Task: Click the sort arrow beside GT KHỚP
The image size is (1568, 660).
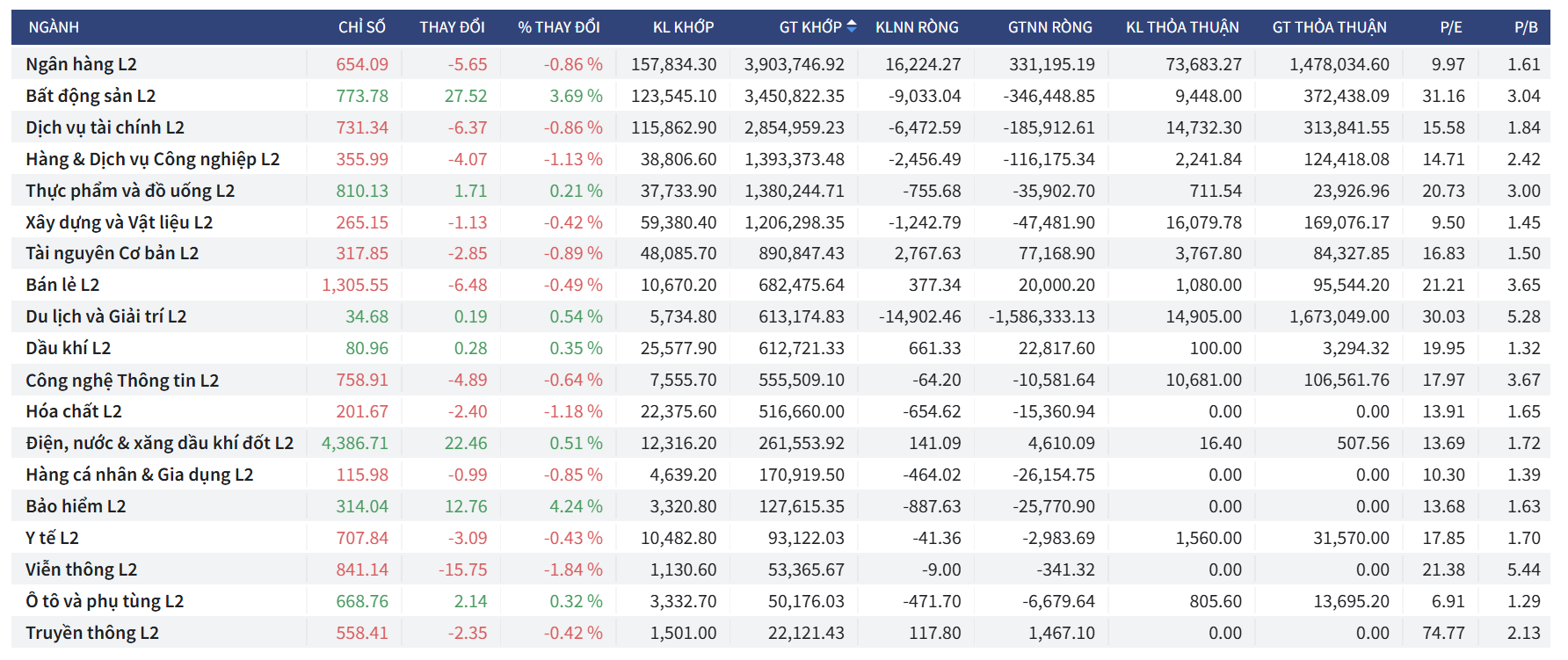Action: coord(851,27)
